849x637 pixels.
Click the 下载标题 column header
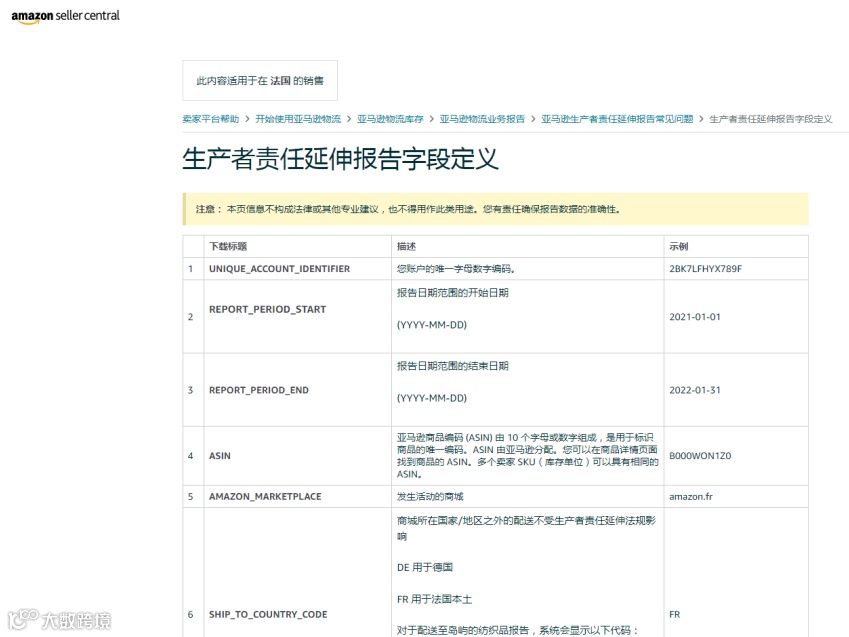(228, 246)
